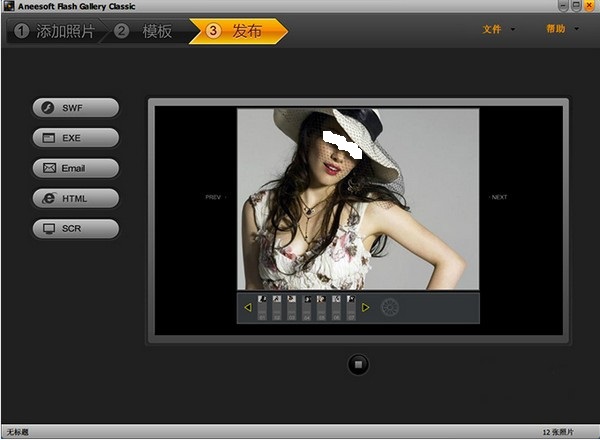Publish the gallery as EXE
This screenshot has height=440, width=600.
[x=76, y=138]
